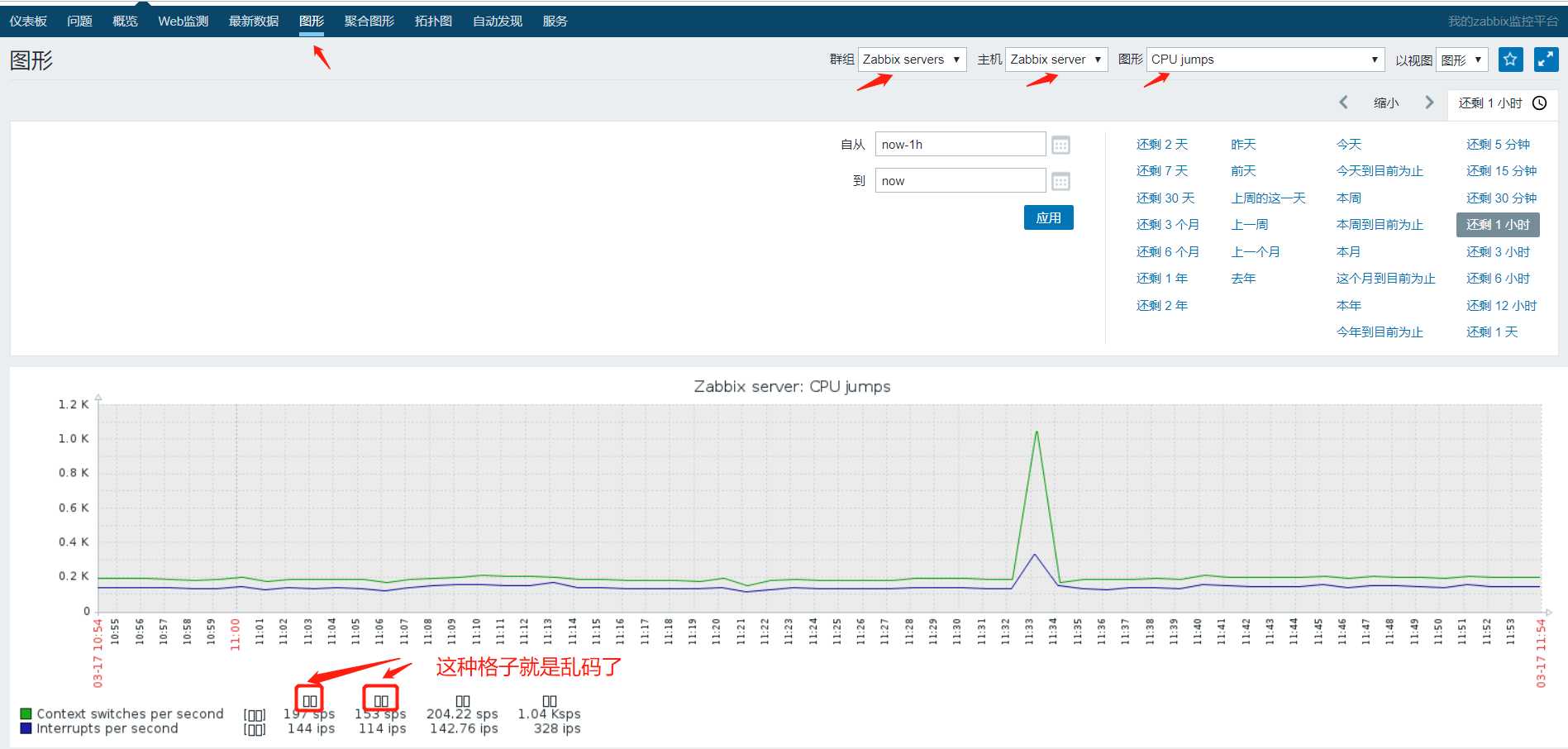Click the spike peak on the graph
The height and width of the screenshot is (749, 1568).
coord(1037,432)
